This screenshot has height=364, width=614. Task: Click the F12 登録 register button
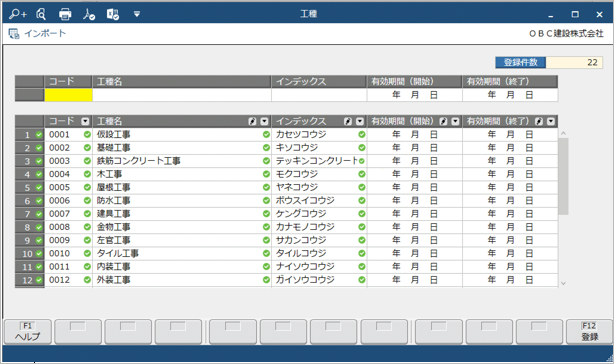click(x=589, y=332)
